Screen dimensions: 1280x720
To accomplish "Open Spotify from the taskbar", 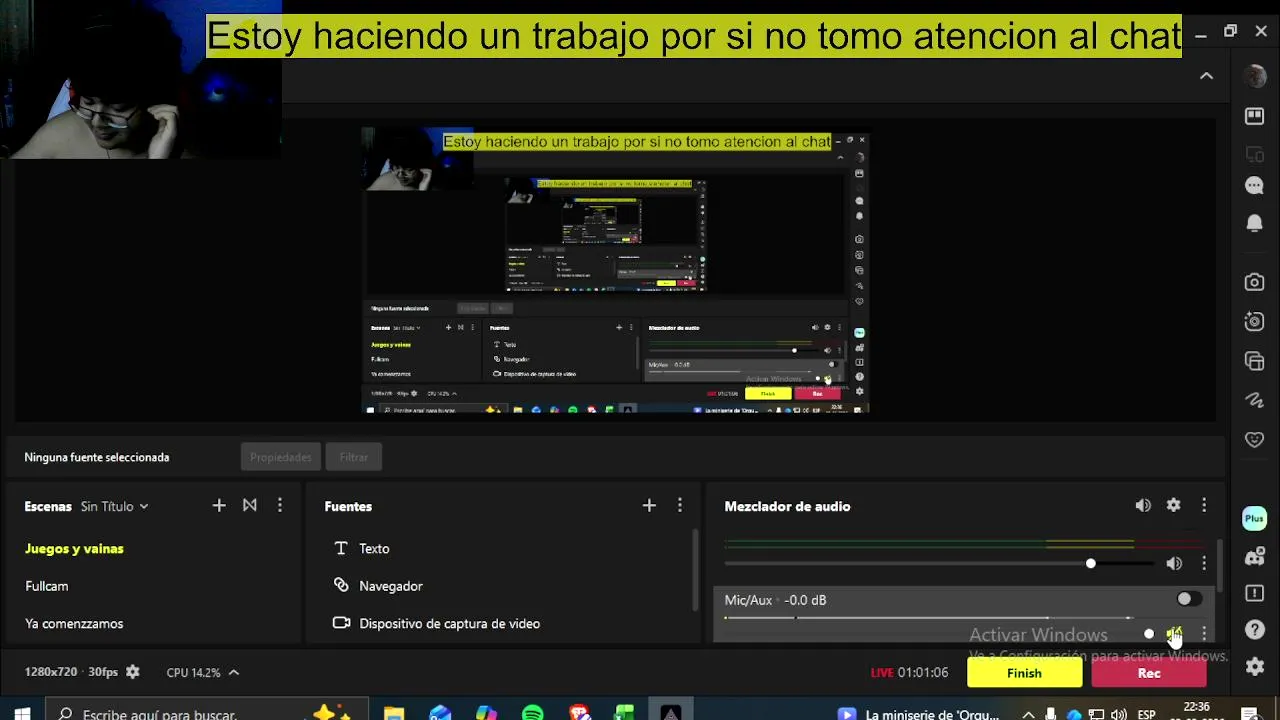I will 533,714.
